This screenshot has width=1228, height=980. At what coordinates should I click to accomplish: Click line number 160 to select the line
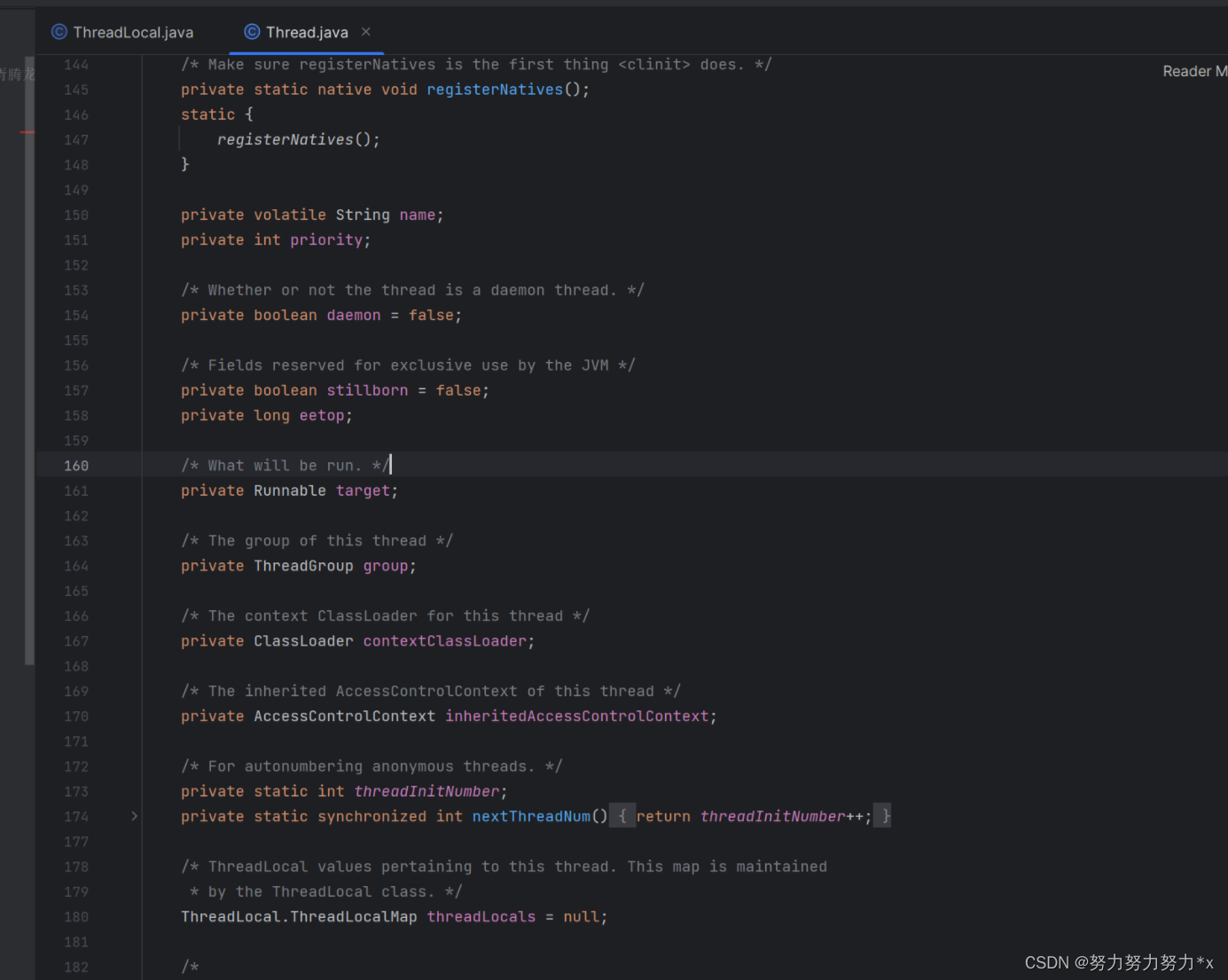(76, 465)
